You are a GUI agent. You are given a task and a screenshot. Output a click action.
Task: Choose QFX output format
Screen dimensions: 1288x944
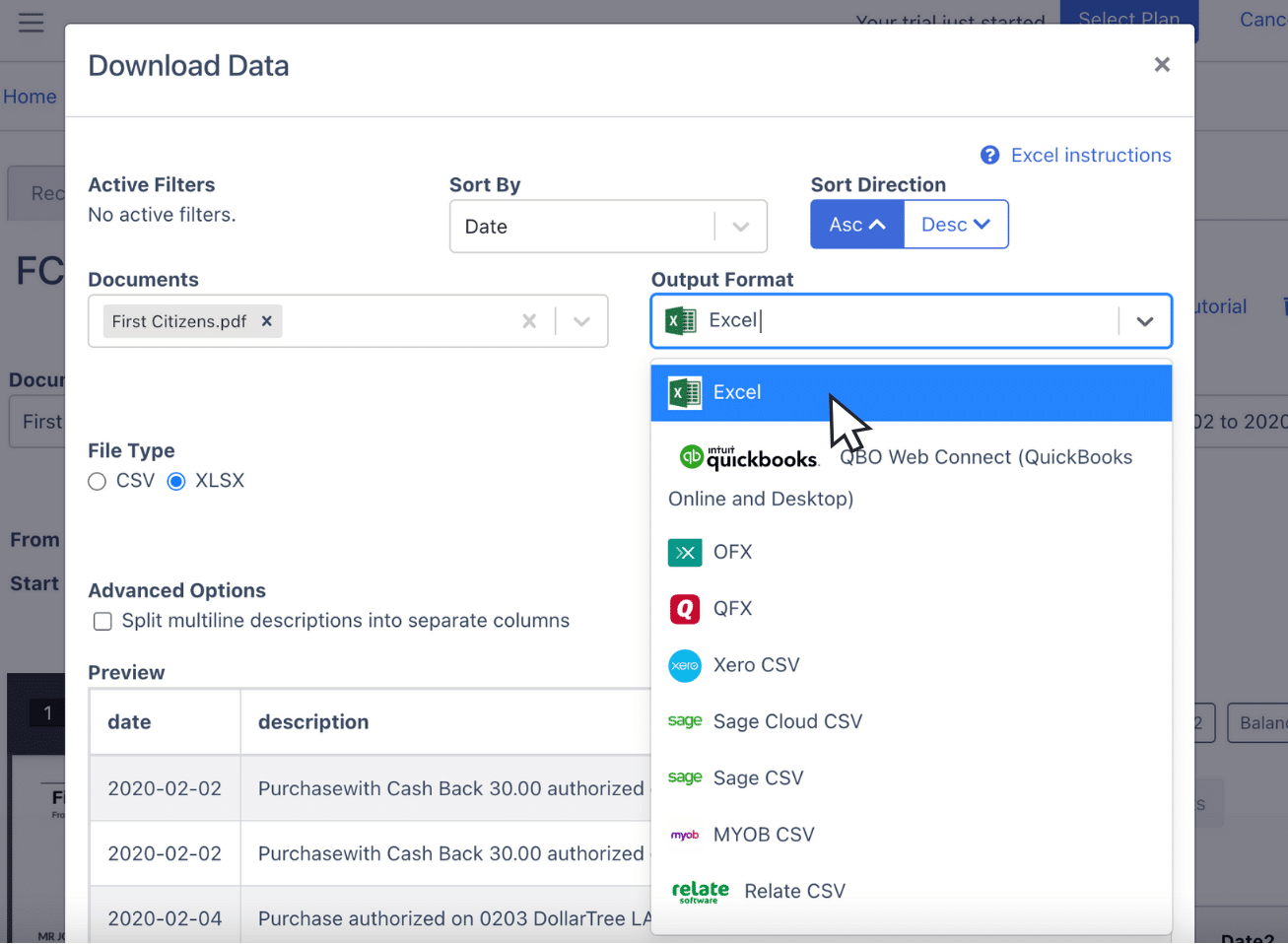tap(912, 608)
